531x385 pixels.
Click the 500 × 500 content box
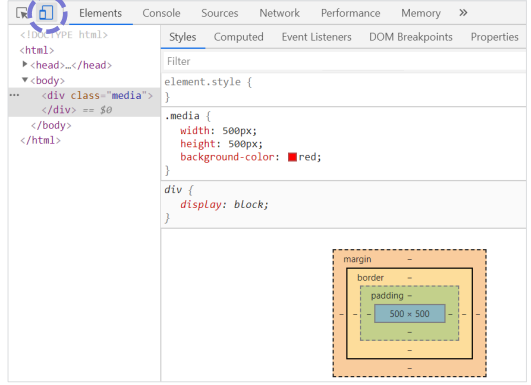coord(409,314)
